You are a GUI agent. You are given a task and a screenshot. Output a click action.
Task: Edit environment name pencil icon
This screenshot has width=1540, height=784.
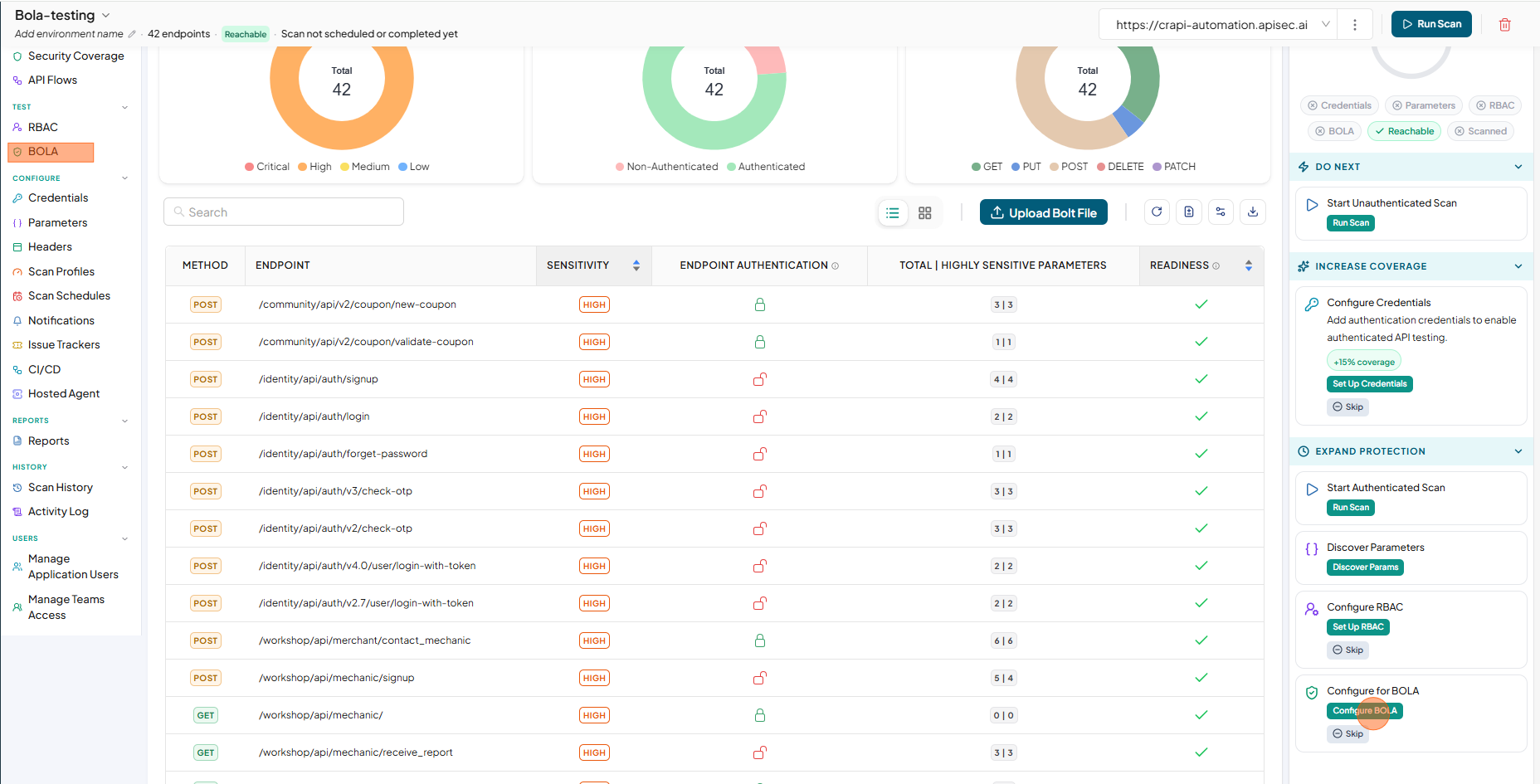pyautogui.click(x=132, y=34)
